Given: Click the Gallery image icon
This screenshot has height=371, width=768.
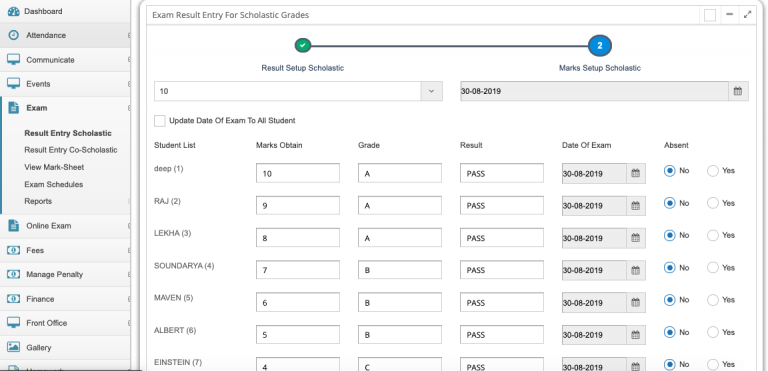Looking at the screenshot, I should pos(13,347).
